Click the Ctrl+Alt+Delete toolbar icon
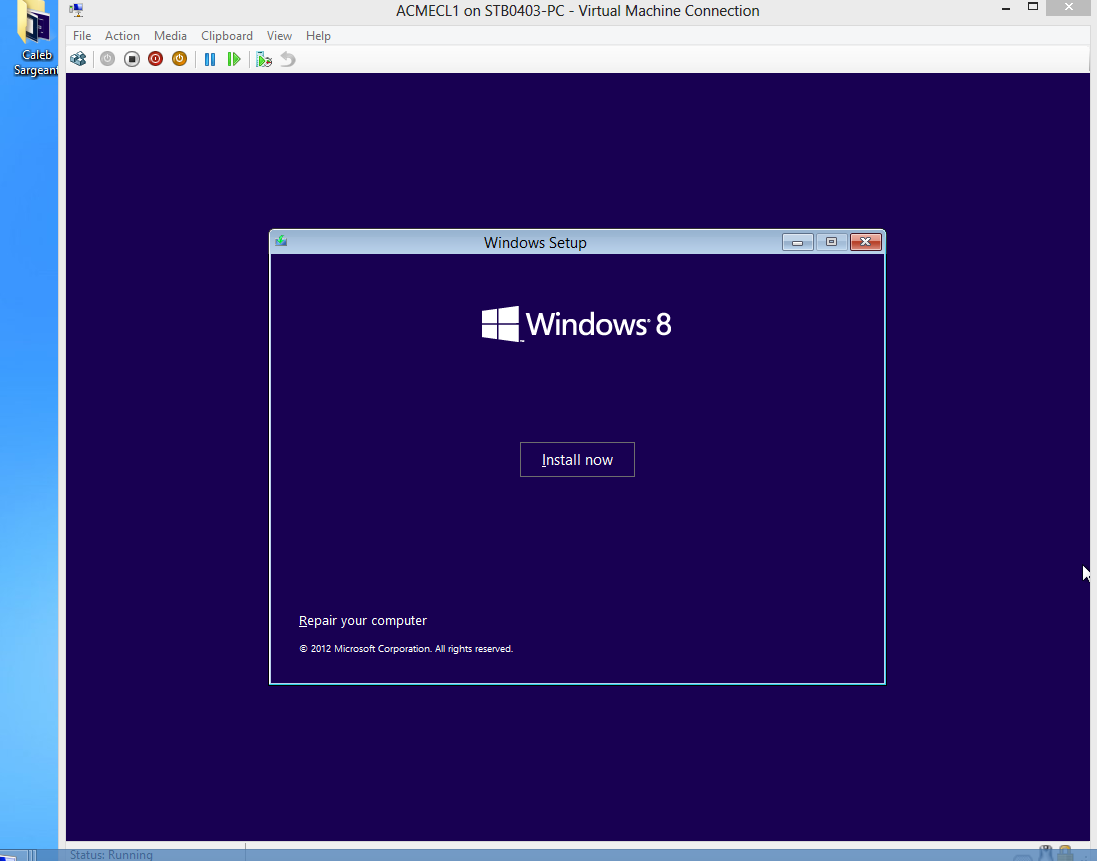The height and width of the screenshot is (861, 1097). point(78,59)
